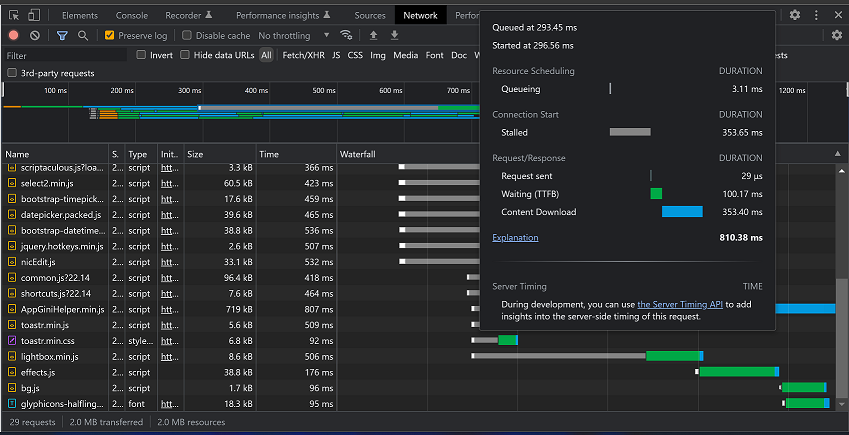Switch to the Sources tab
849x435 pixels.
click(370, 15)
